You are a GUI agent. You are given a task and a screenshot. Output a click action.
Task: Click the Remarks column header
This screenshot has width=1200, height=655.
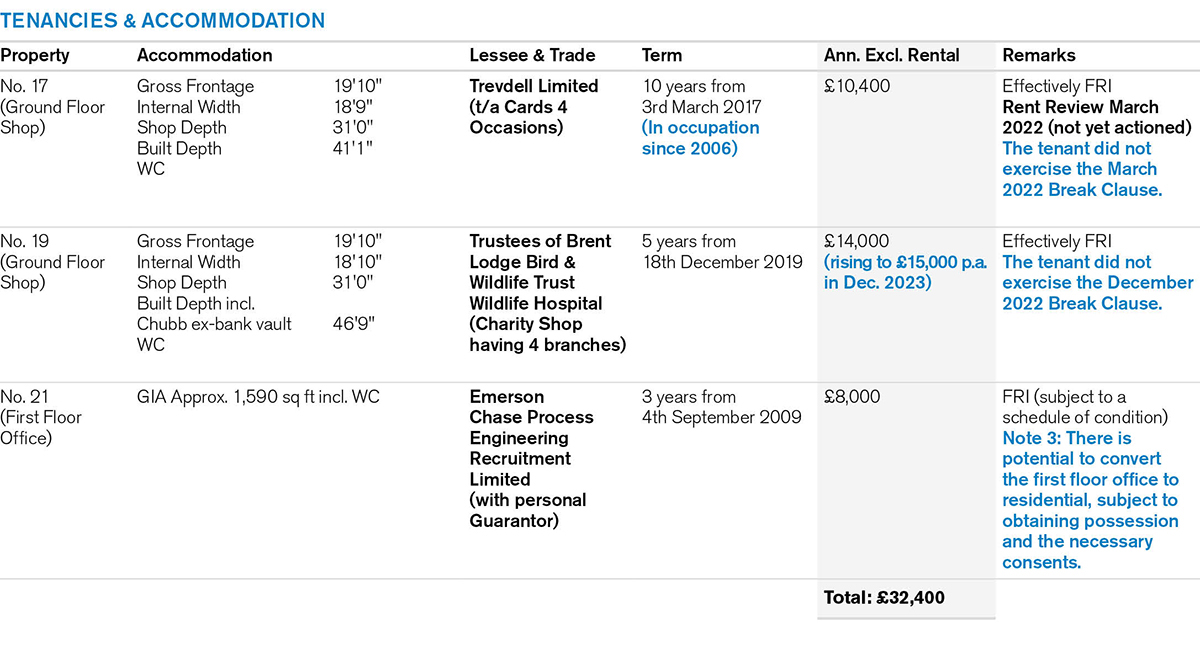1039,56
